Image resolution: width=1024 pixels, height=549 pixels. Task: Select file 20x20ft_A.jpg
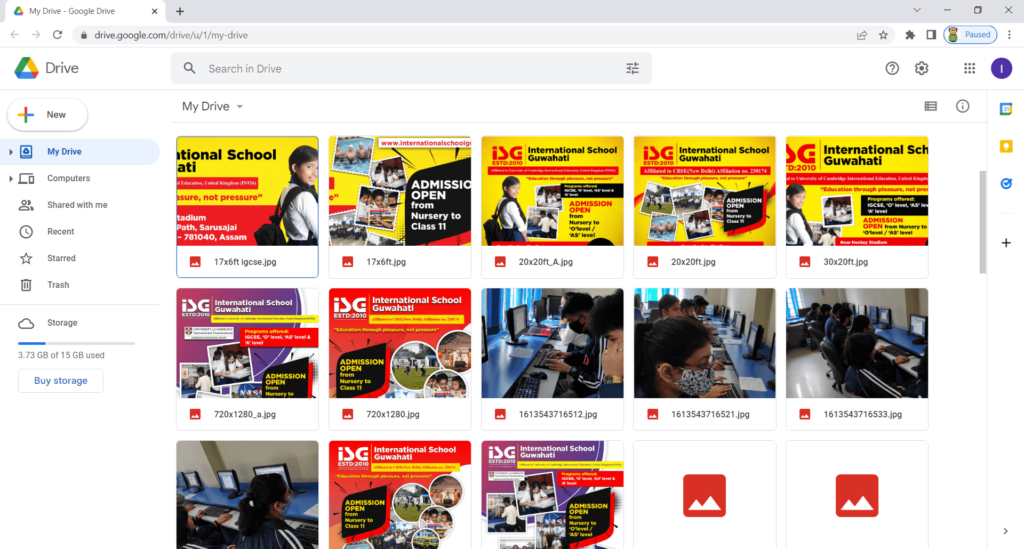tap(552, 207)
